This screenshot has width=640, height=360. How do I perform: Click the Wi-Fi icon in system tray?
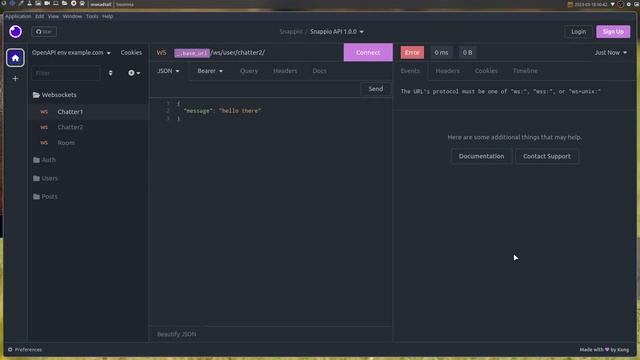pyautogui.click(x=612, y=4)
